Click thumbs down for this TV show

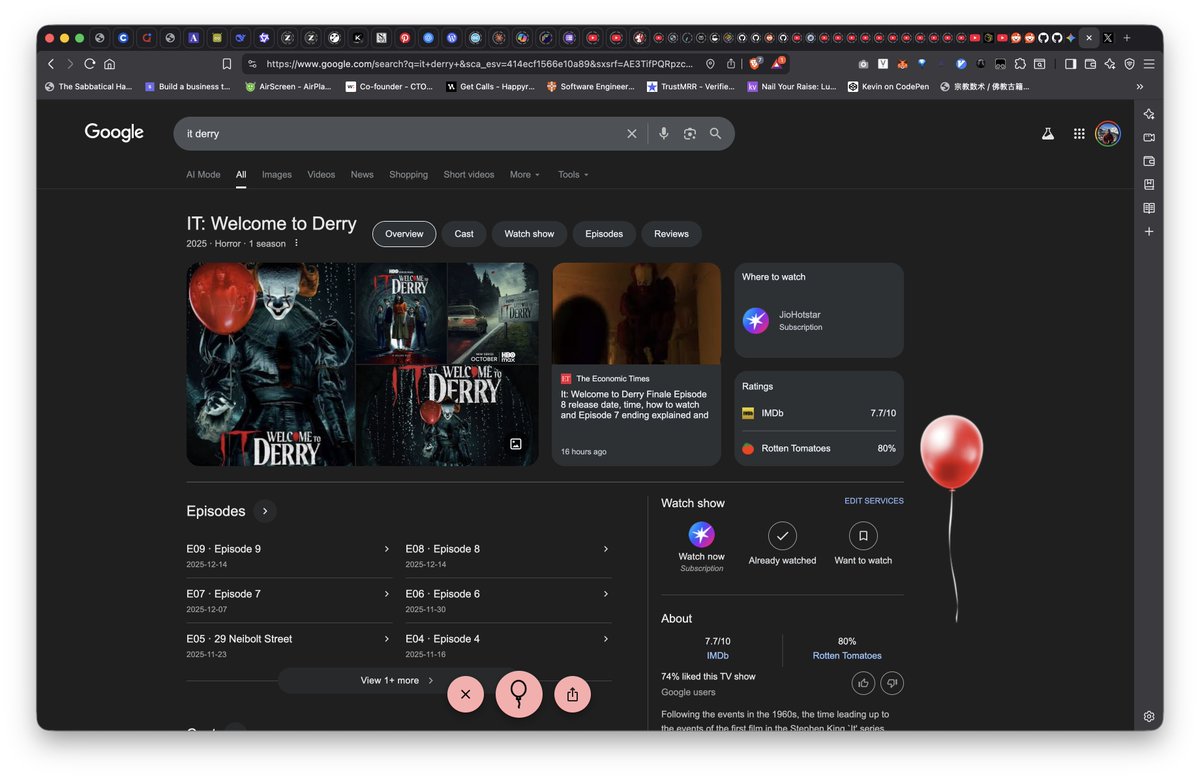click(892, 683)
